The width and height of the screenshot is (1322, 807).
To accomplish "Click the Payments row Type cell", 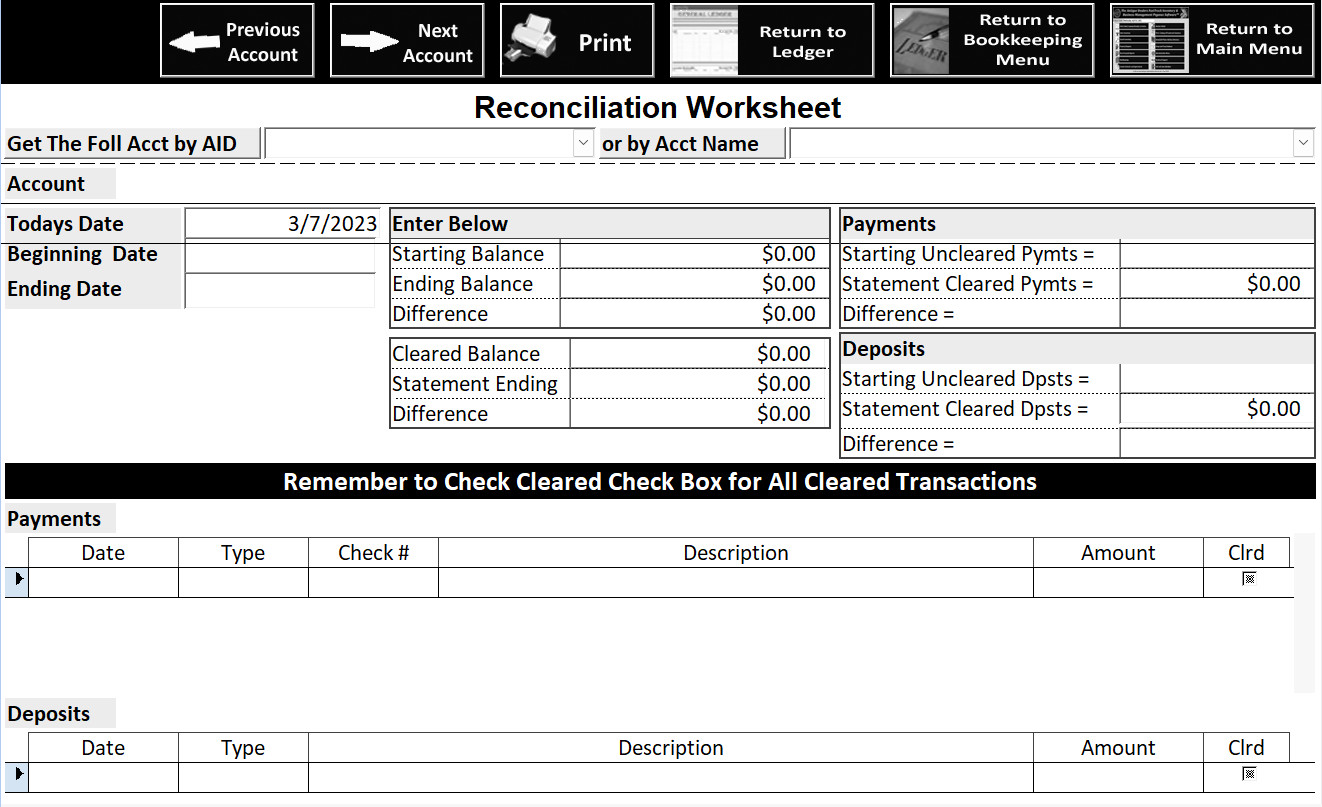I will pos(244,582).
